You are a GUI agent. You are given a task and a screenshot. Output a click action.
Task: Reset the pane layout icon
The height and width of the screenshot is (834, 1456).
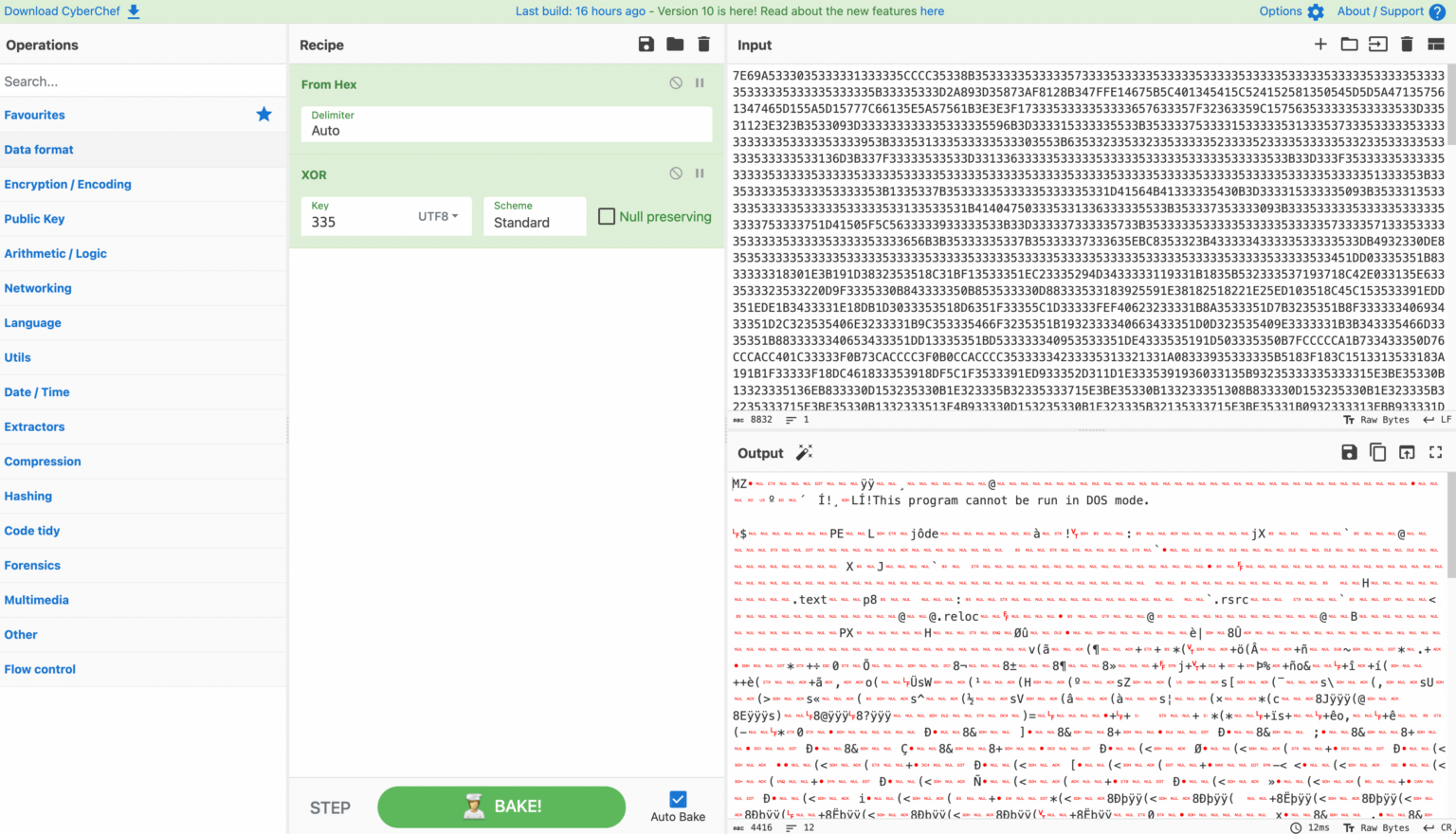(x=1436, y=45)
